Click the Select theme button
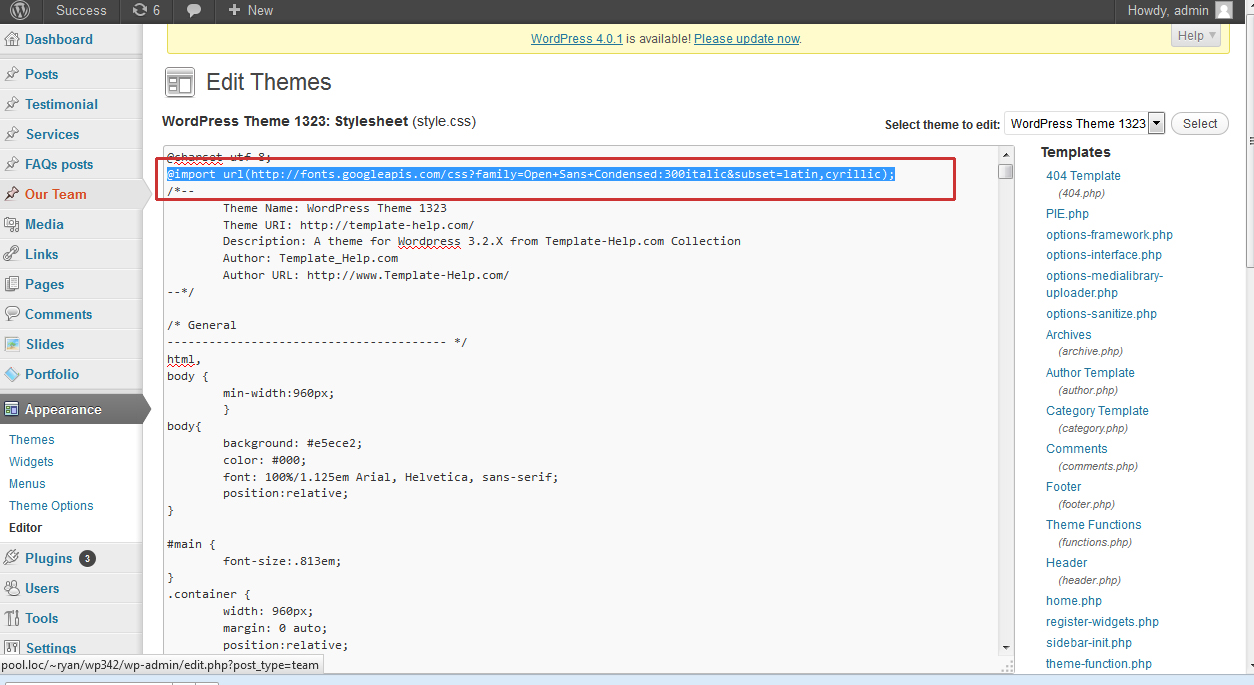This screenshot has width=1254, height=685. coord(1200,123)
